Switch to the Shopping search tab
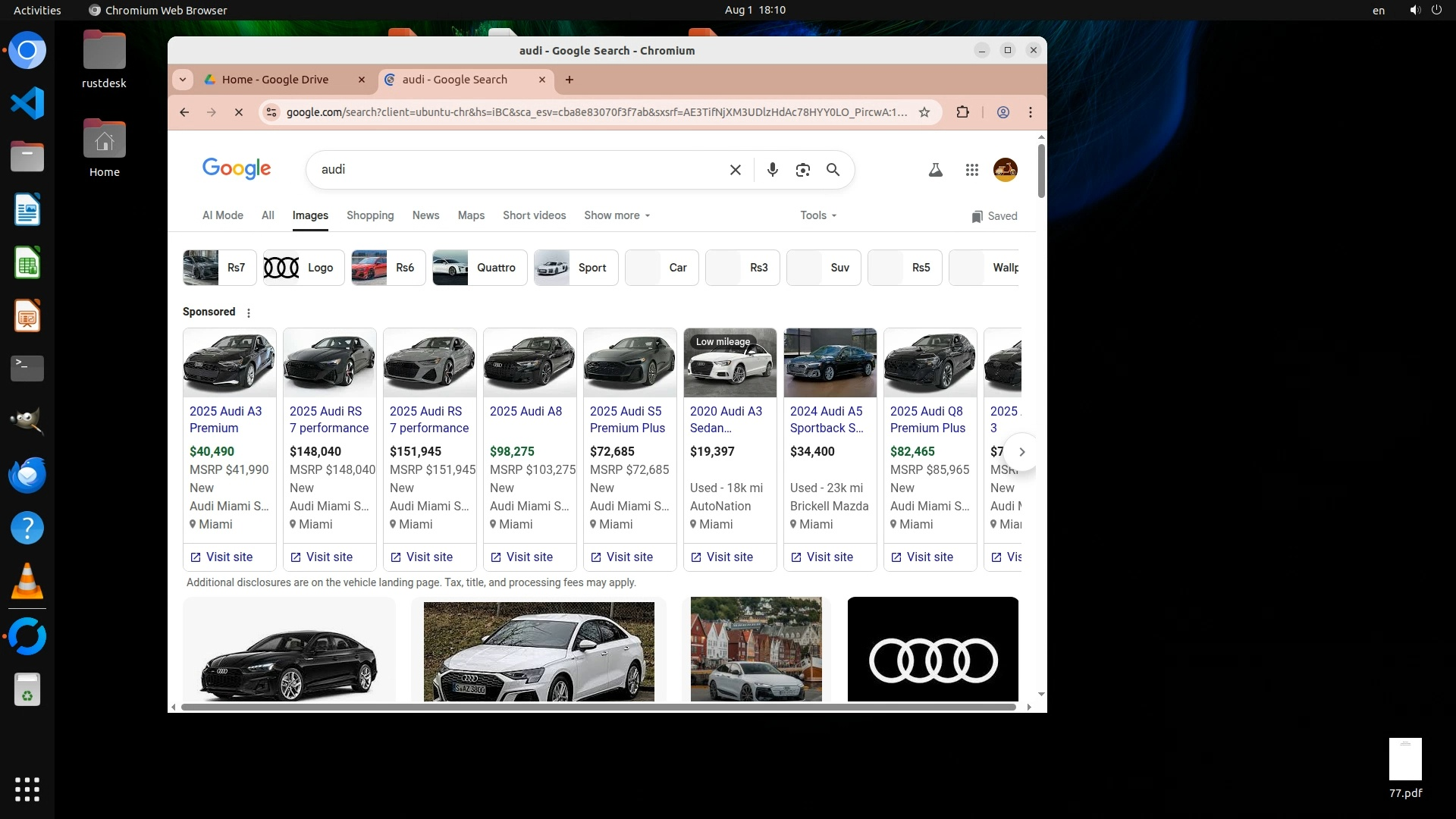1456x819 pixels. pos(370,215)
